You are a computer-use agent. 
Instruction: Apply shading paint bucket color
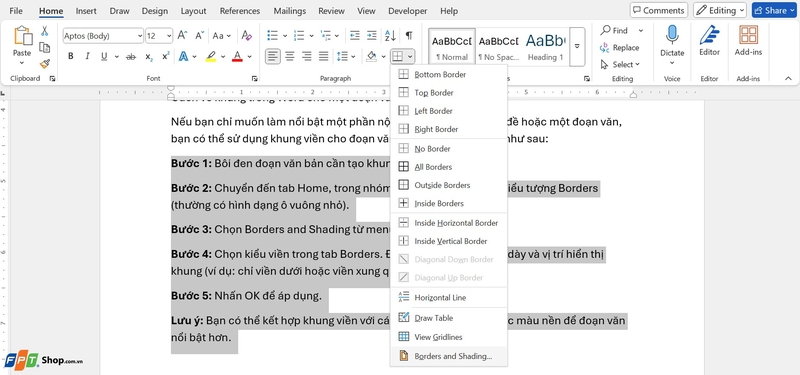point(372,56)
